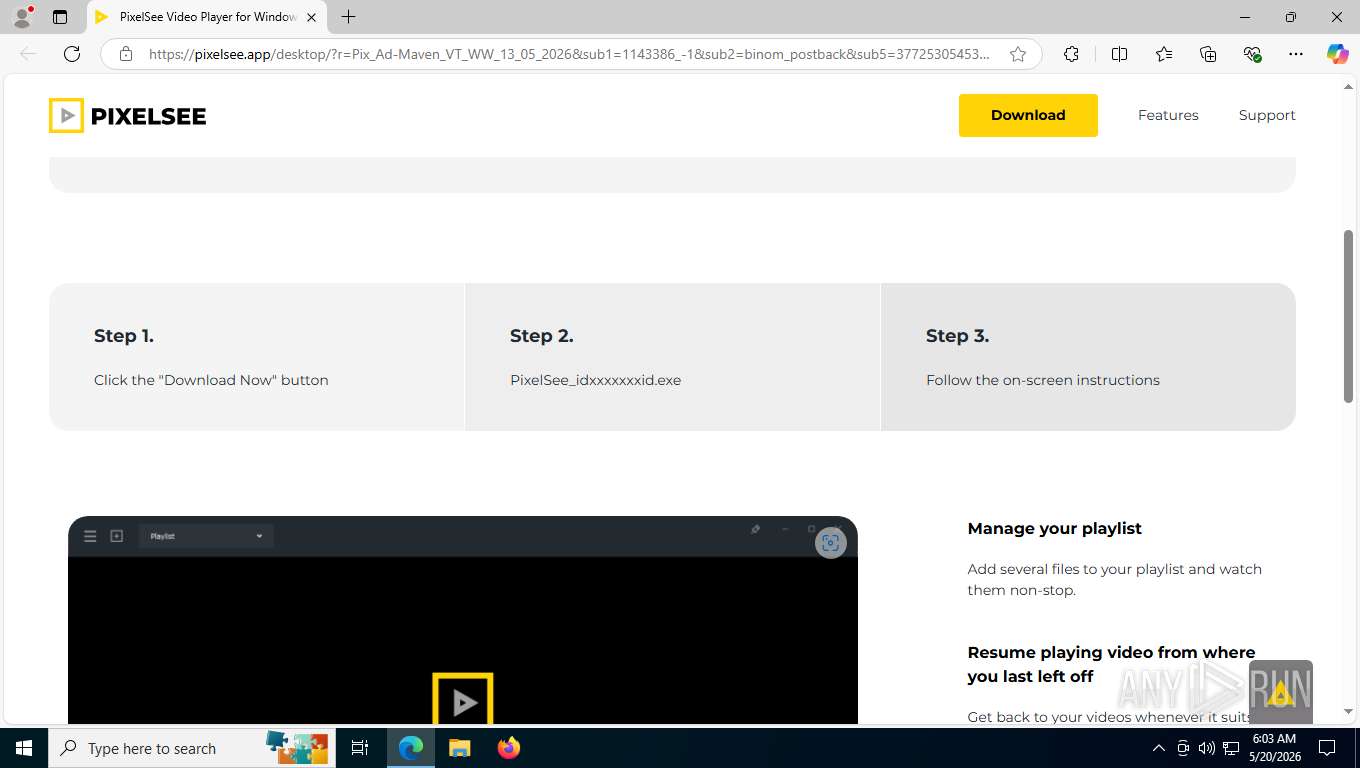Open a new browser tab

348,17
